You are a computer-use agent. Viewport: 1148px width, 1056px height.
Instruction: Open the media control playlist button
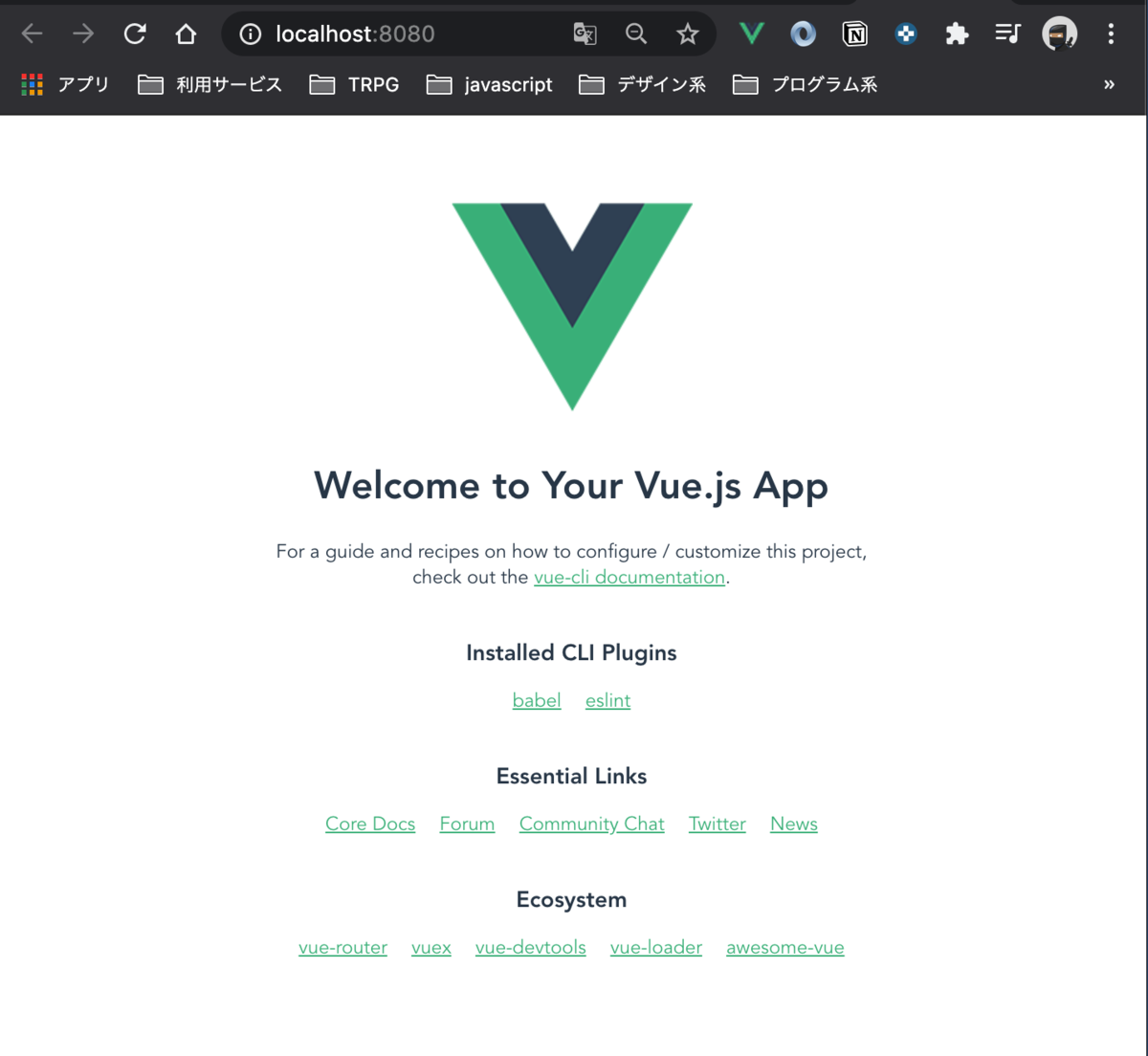tap(1007, 34)
